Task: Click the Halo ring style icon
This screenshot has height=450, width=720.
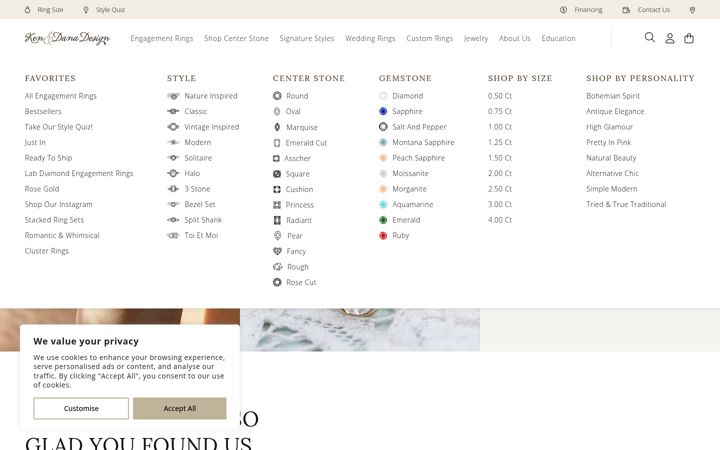Action: (x=173, y=173)
